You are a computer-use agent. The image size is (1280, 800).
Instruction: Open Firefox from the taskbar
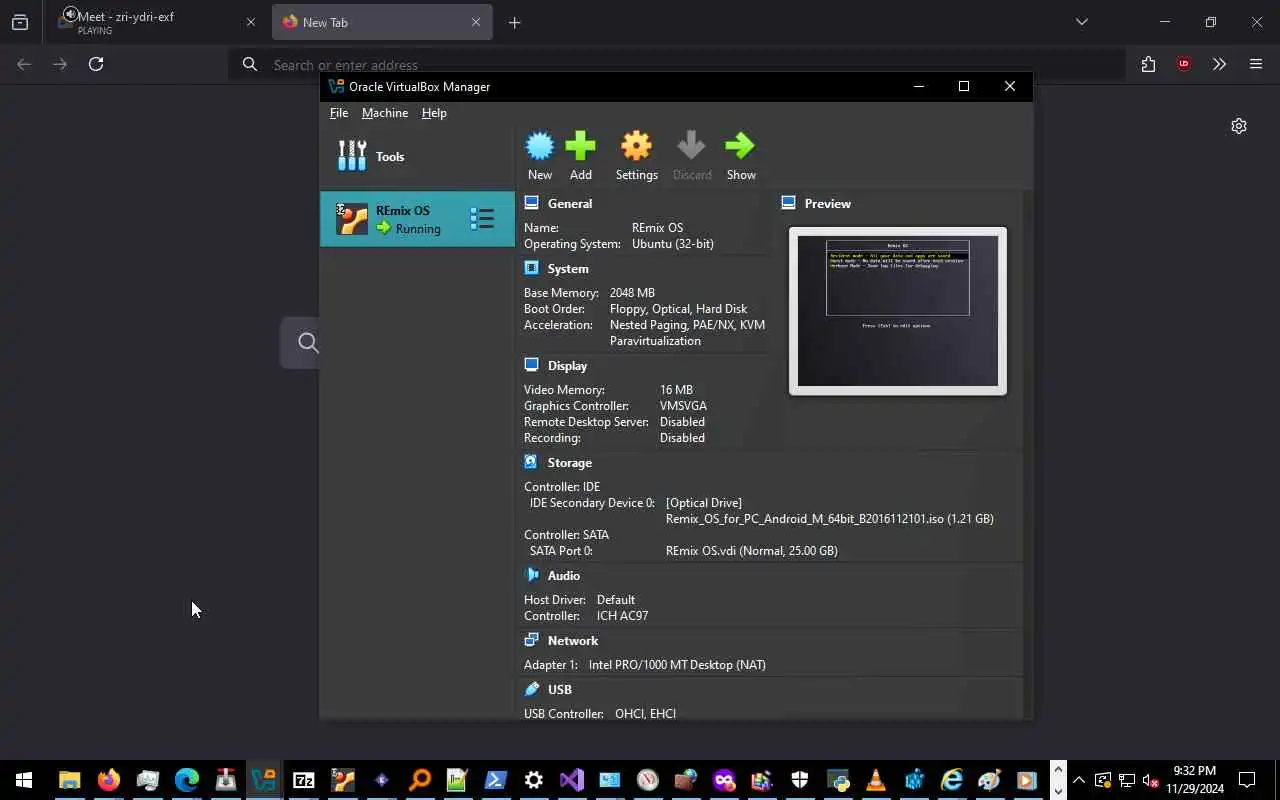pyautogui.click(x=108, y=780)
